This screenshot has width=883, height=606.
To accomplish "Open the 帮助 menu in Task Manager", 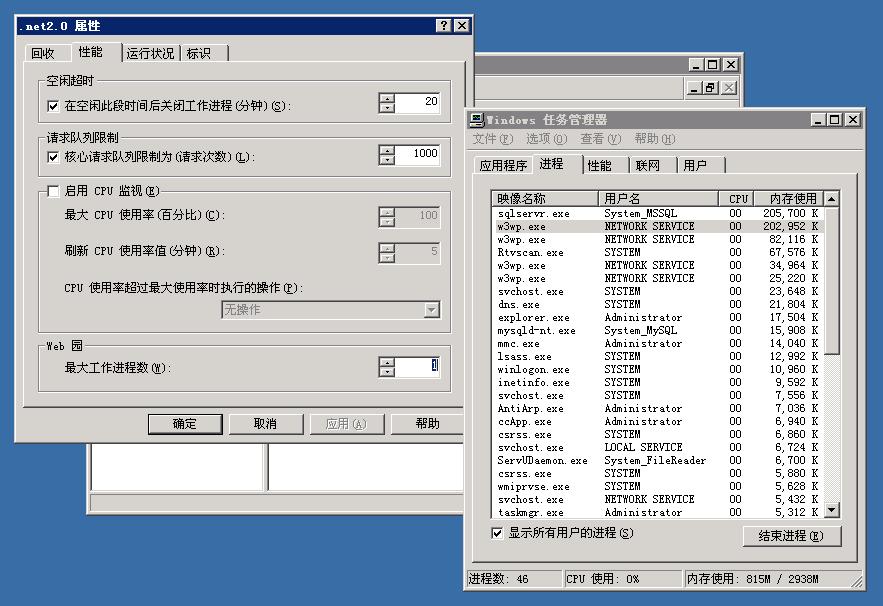I will [655, 139].
